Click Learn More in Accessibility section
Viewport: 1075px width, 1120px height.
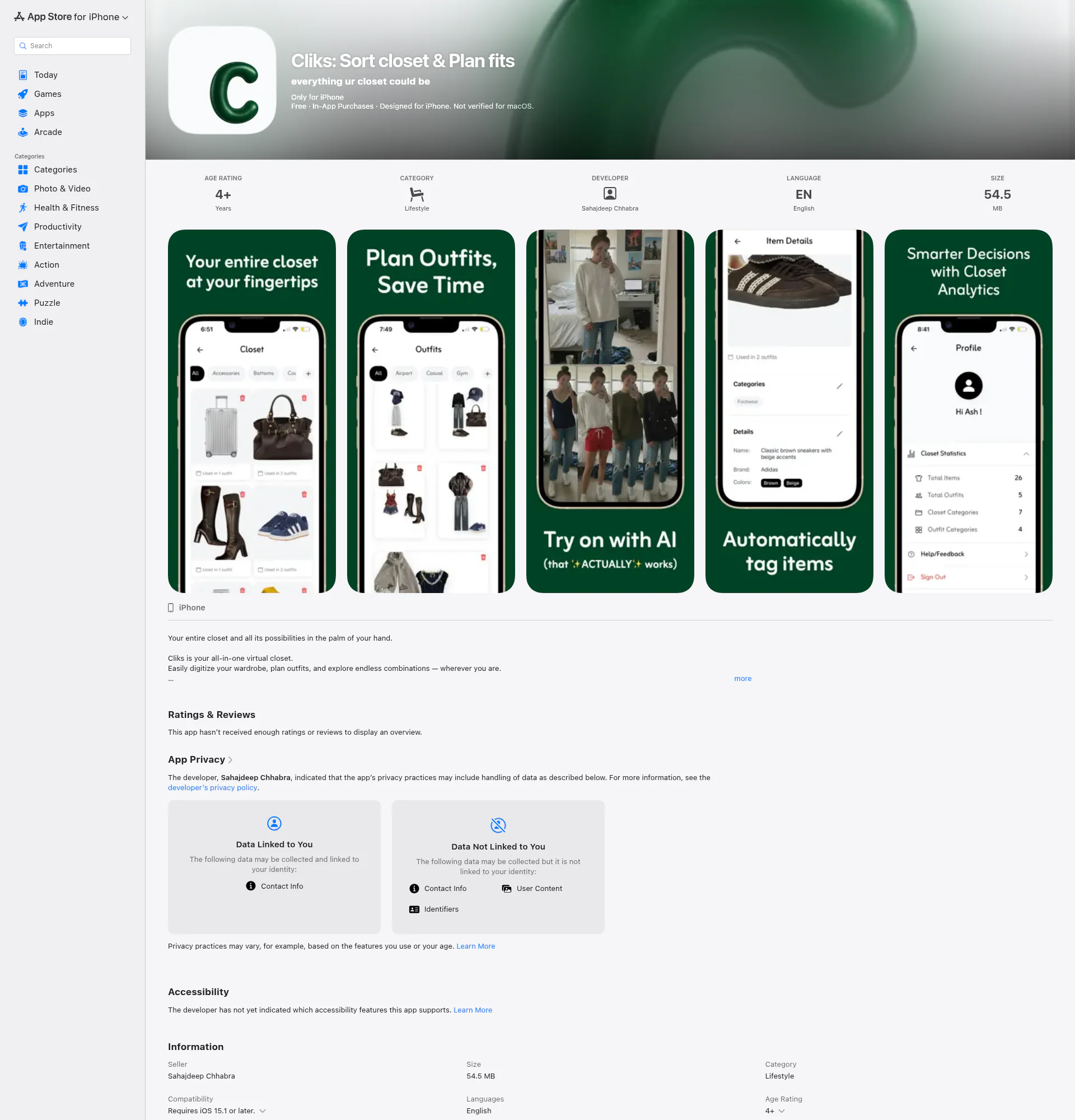473,1010
